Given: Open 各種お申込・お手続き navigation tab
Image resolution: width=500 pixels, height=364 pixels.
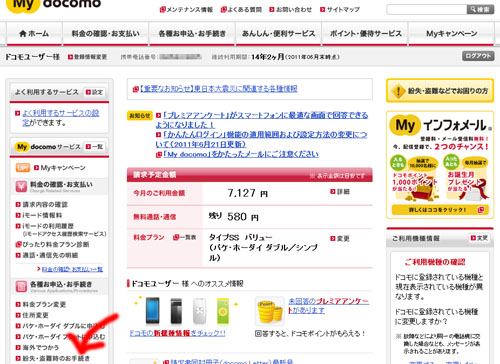Looking at the screenshot, I should pyautogui.click(x=192, y=34).
